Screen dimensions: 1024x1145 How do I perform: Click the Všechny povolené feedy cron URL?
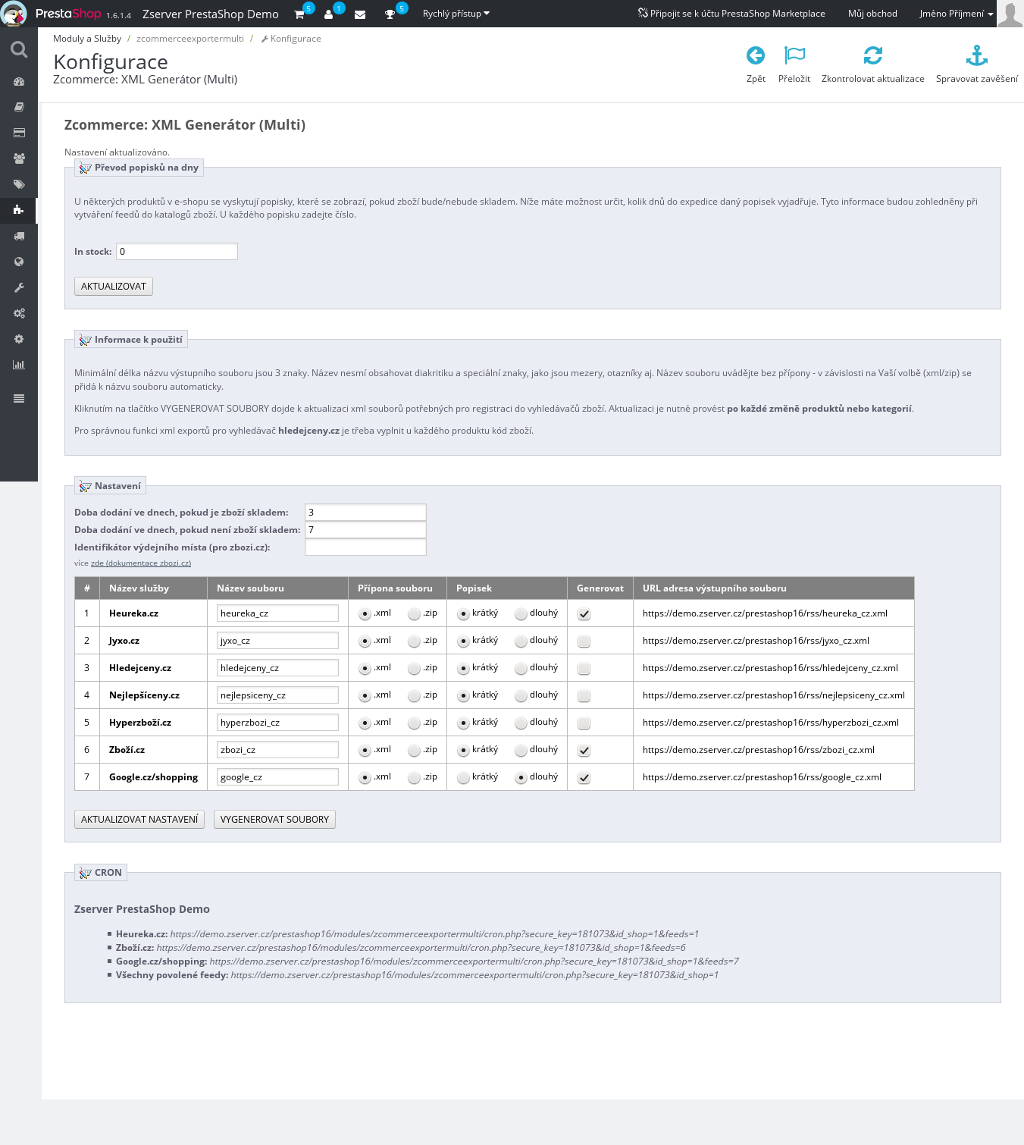pyautogui.click(x=475, y=975)
